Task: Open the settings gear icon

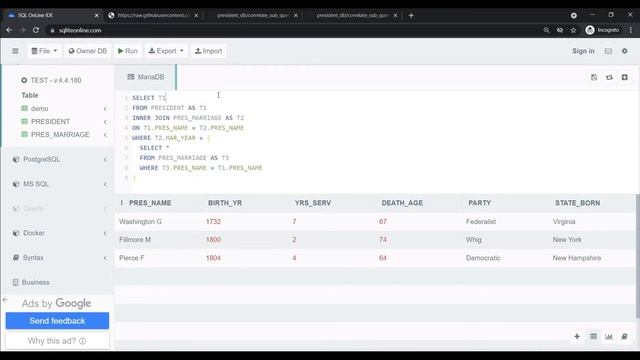Action: [x=624, y=51]
